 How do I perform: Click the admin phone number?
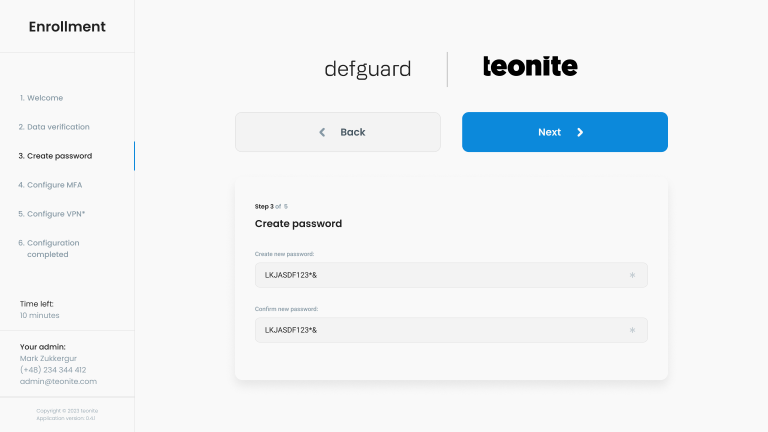click(x=53, y=370)
